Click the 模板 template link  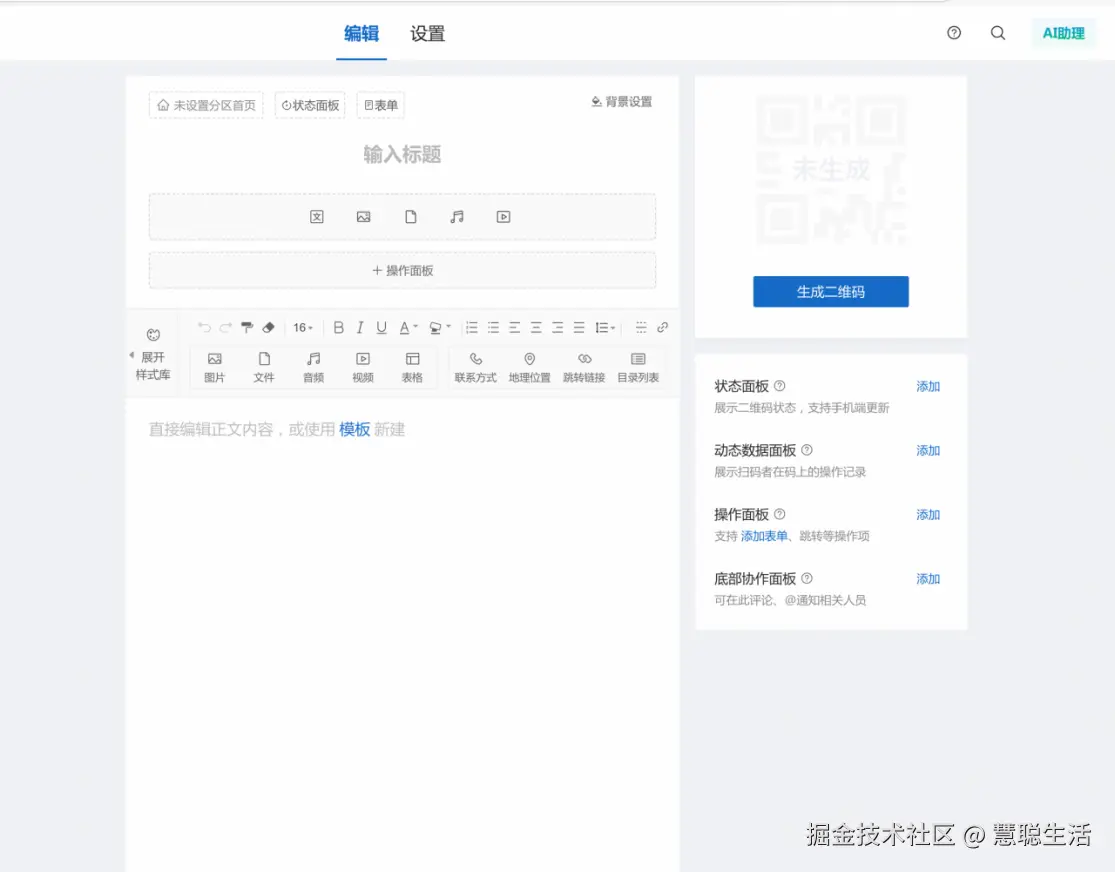click(354, 429)
